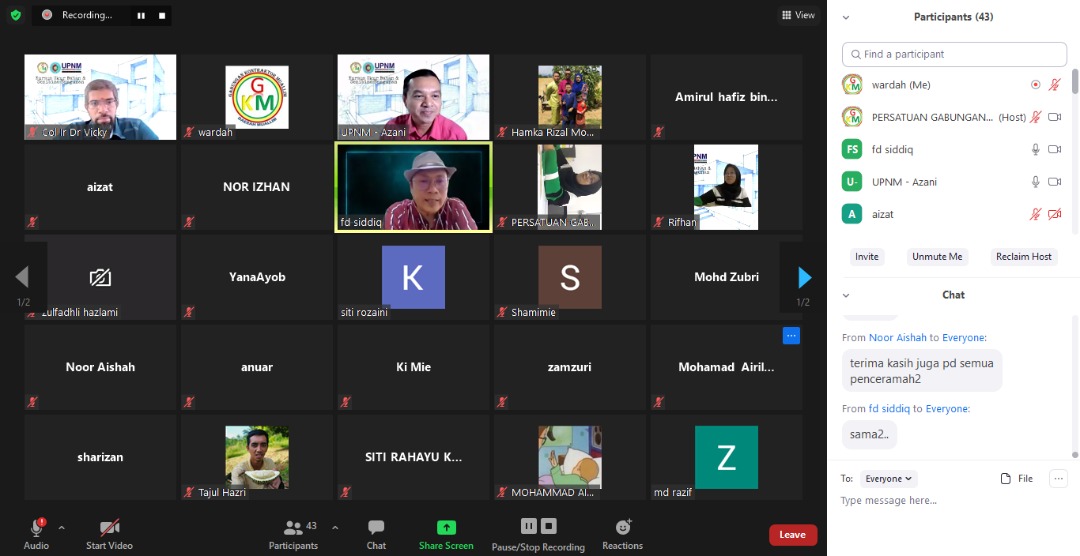Collapse the Chat panel chevron
Viewport: 1080px width, 556px height.
[846, 295]
